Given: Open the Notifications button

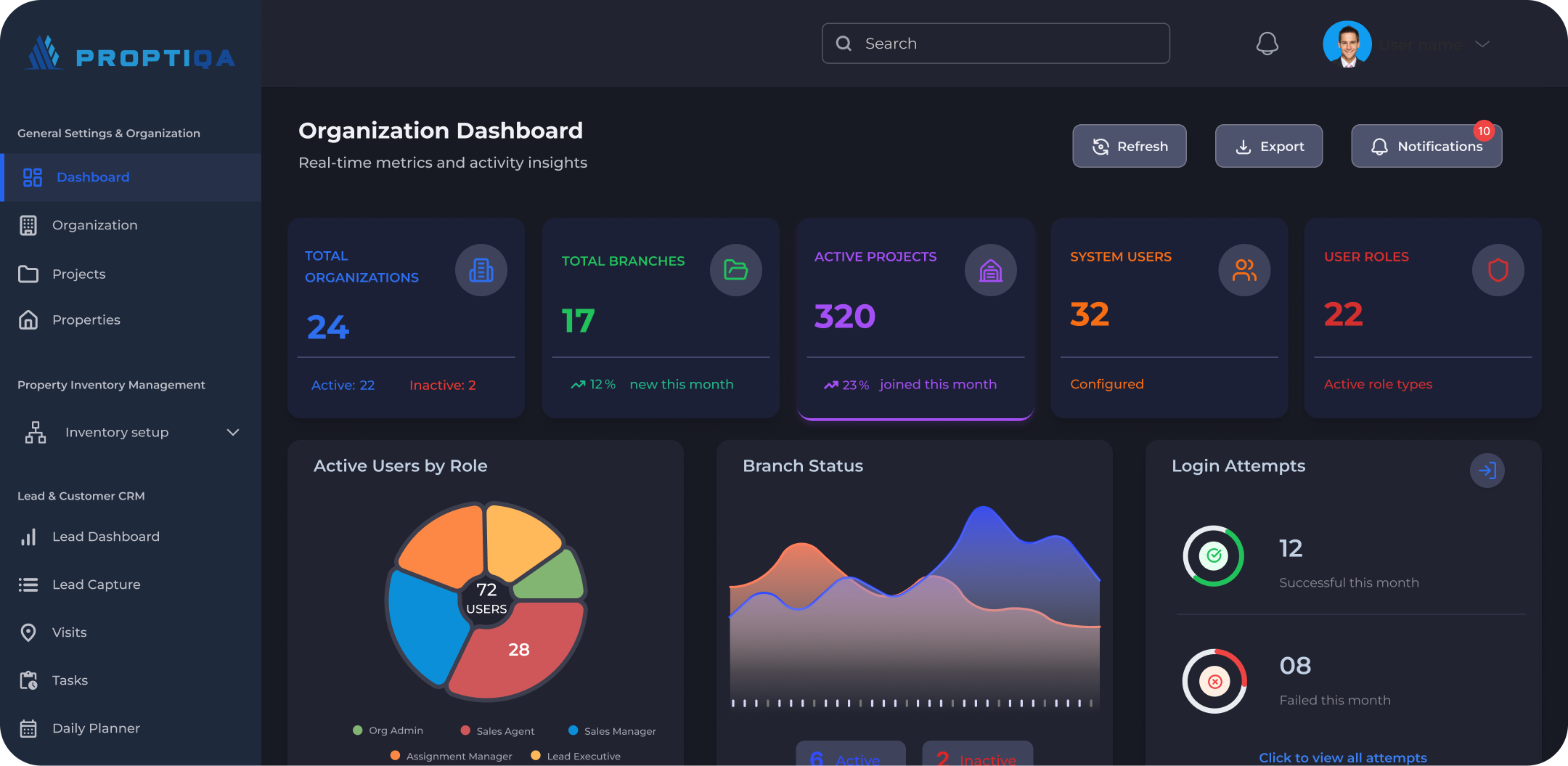Looking at the screenshot, I should (x=1426, y=146).
